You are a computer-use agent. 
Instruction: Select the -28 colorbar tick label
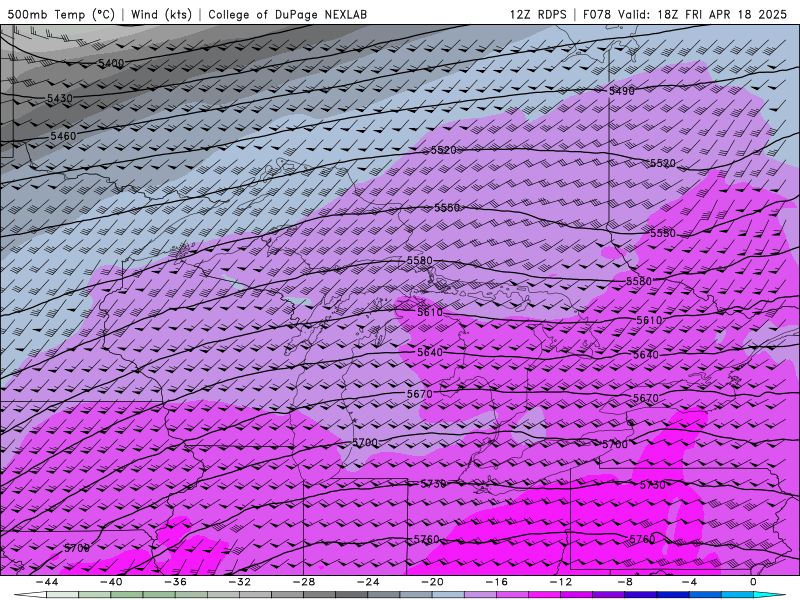pos(304,582)
